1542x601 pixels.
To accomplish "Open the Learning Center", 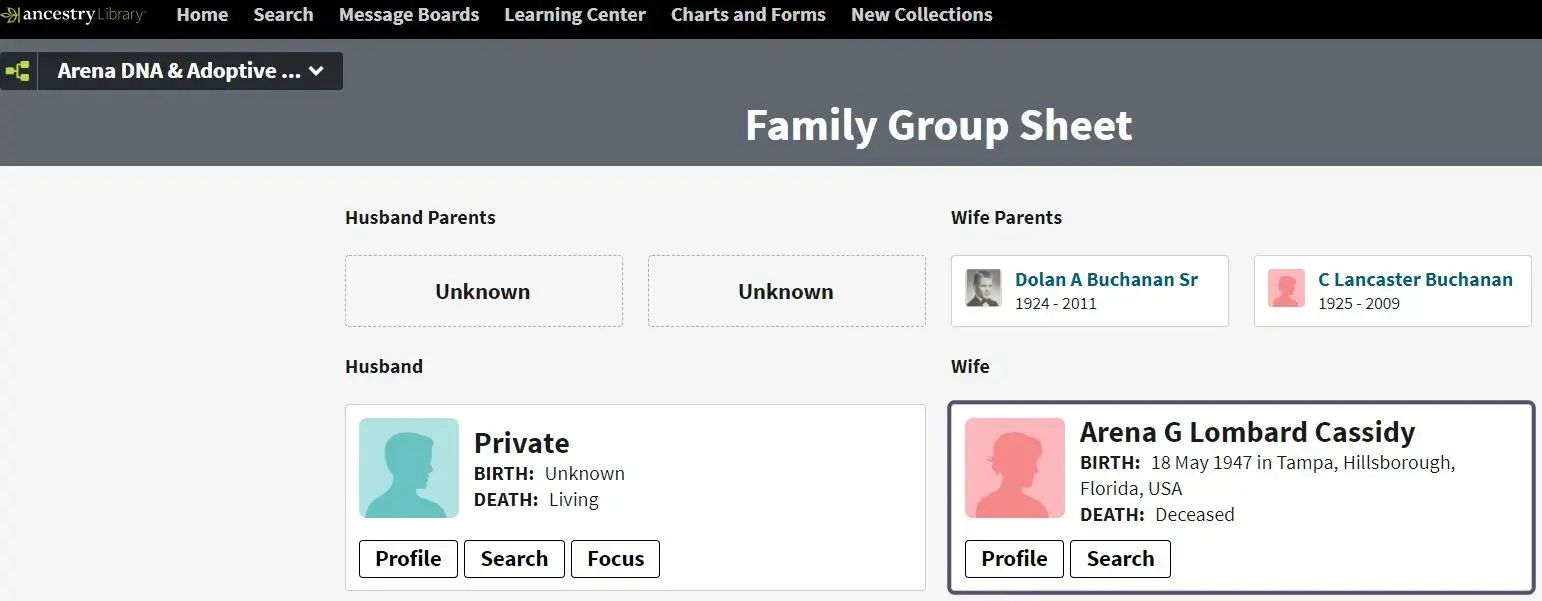I will (575, 15).
